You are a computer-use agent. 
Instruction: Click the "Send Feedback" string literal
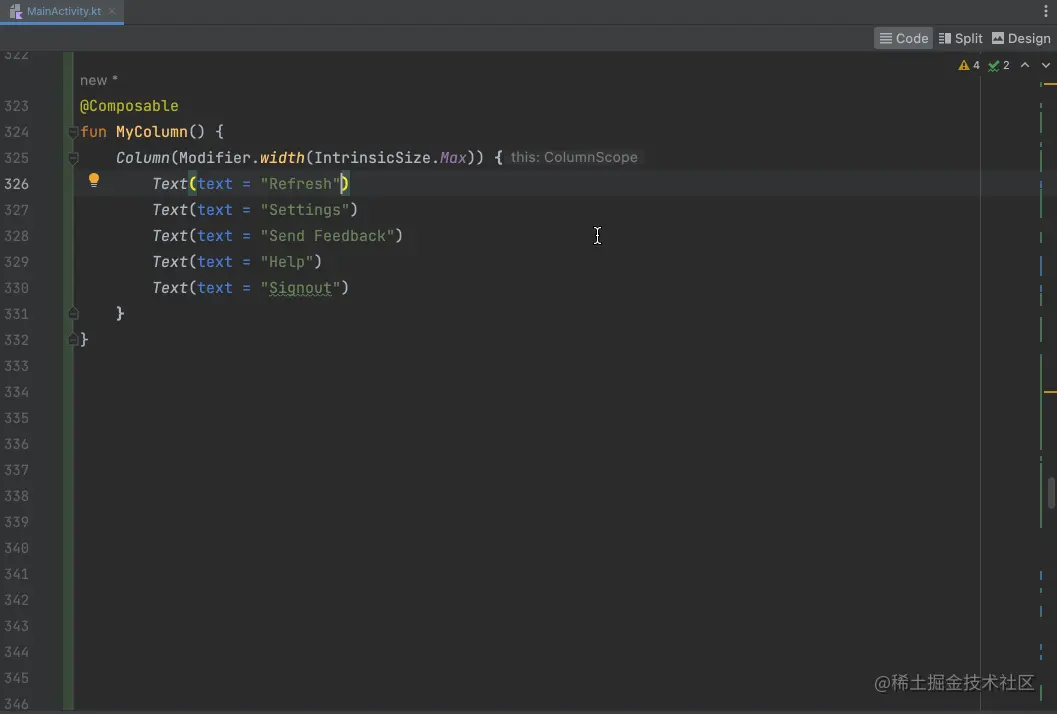click(327, 236)
